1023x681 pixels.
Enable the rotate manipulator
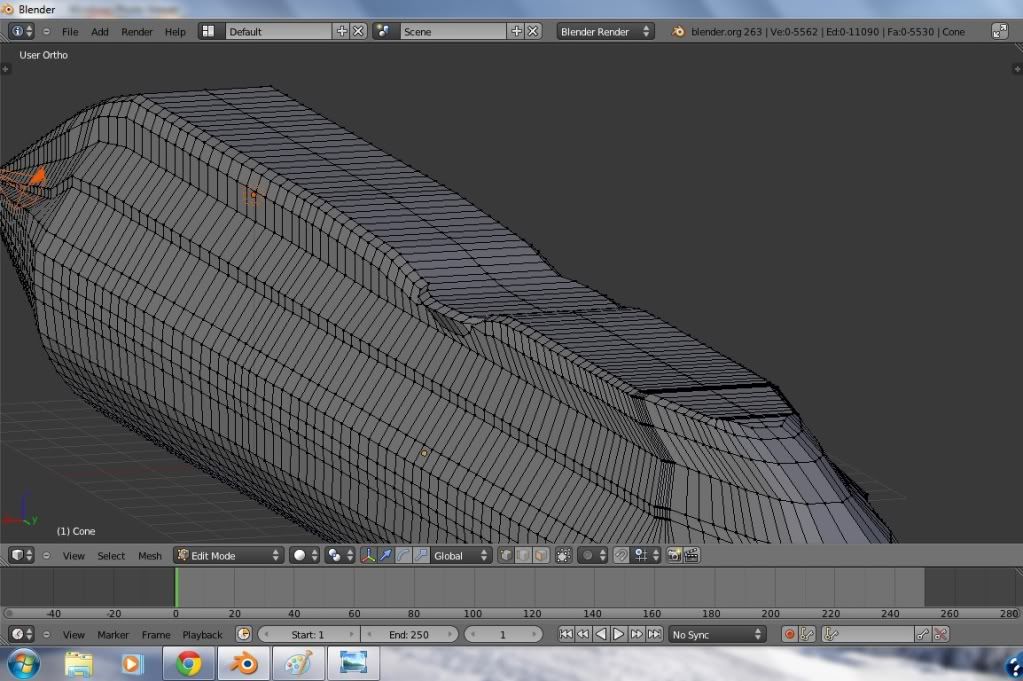click(x=403, y=555)
